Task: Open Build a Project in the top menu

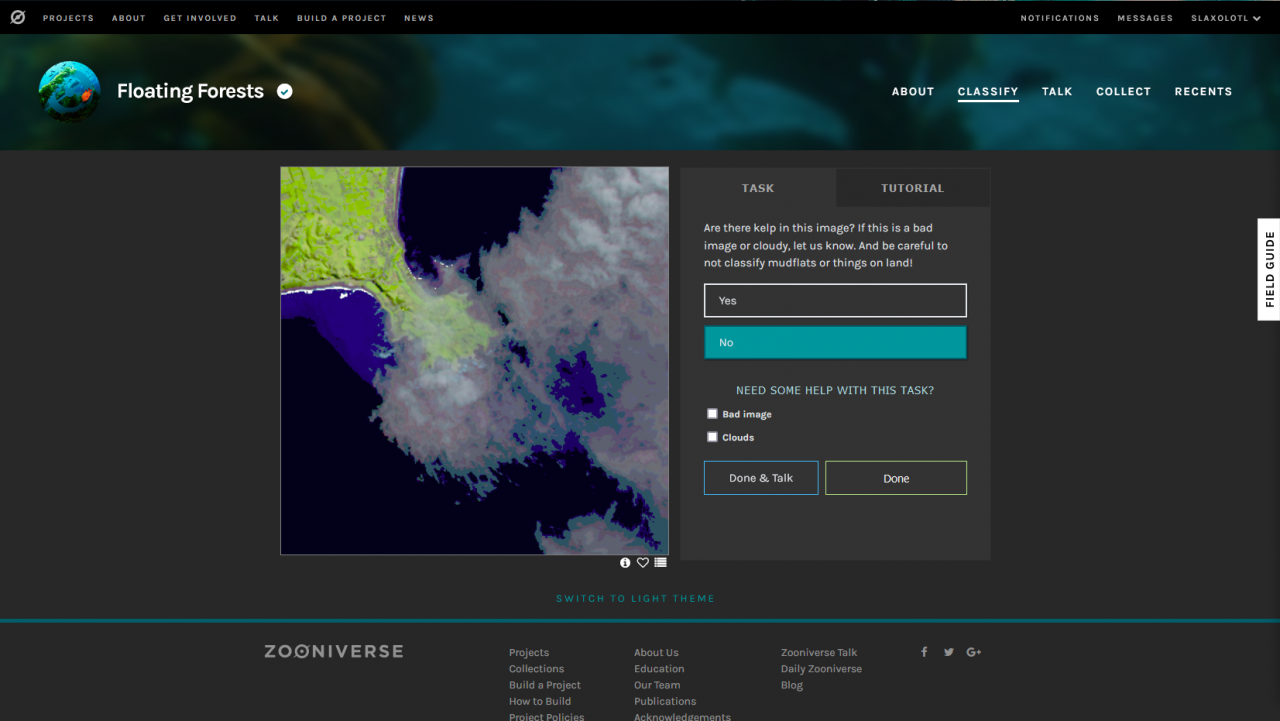Action: click(x=341, y=18)
